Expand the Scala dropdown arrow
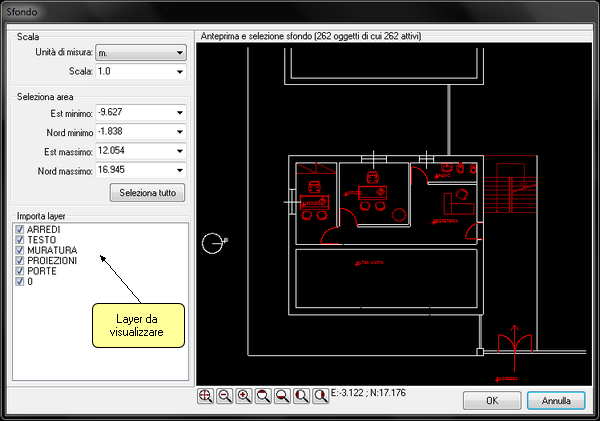 (179, 72)
